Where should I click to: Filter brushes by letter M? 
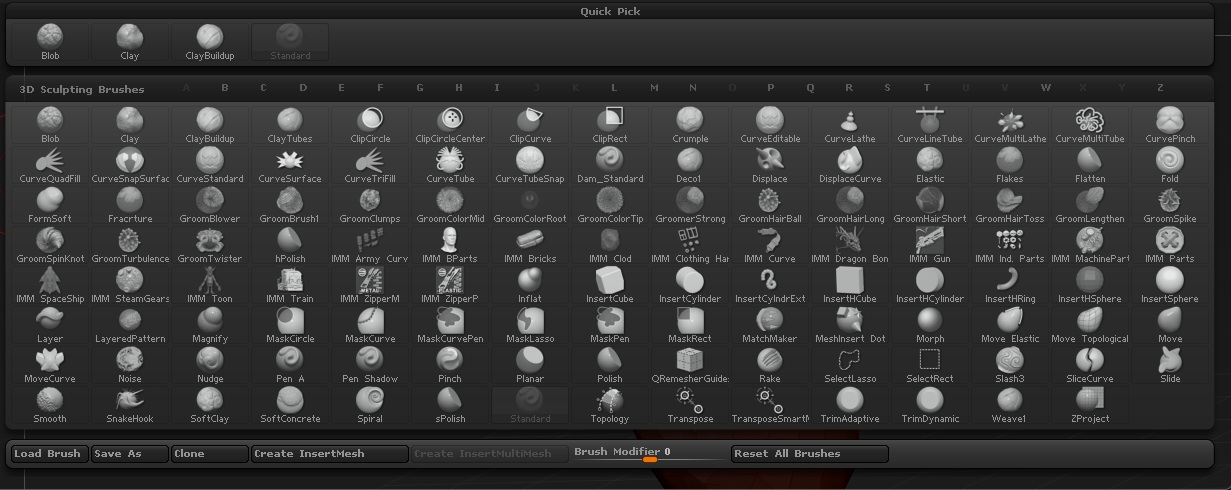click(654, 89)
